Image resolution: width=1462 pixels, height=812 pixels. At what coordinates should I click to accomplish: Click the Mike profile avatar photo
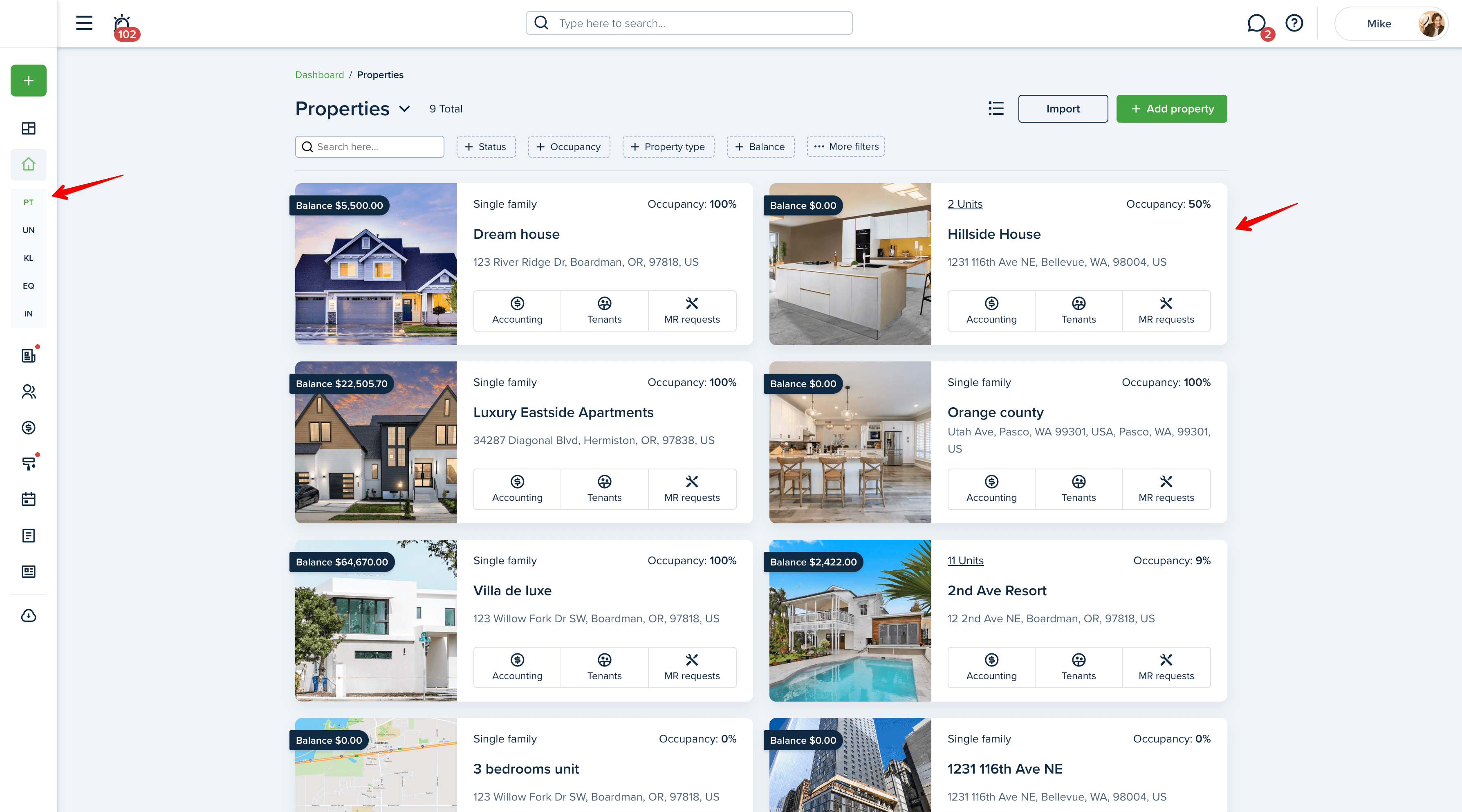click(x=1431, y=23)
